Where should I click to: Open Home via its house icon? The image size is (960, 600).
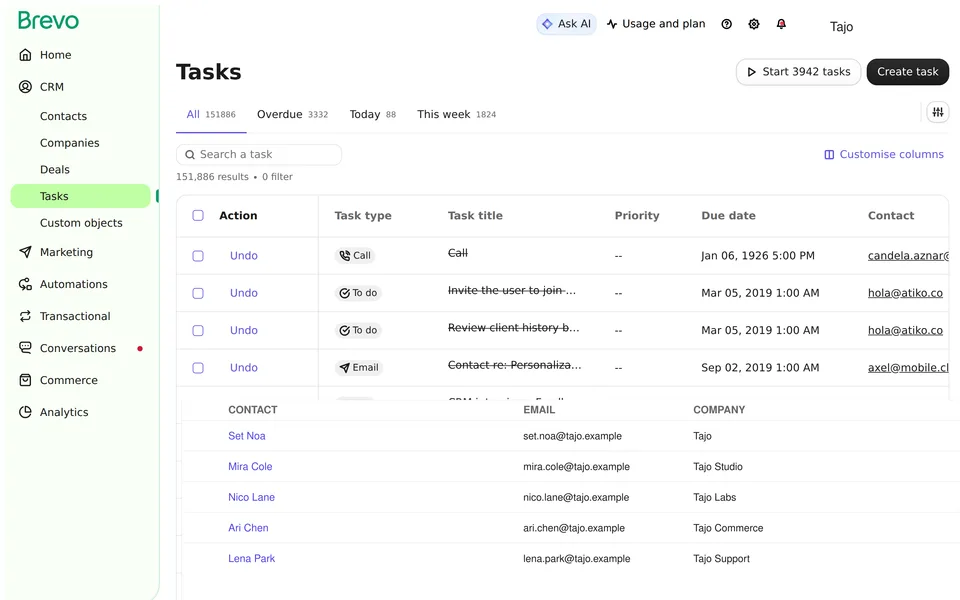[x=25, y=54]
